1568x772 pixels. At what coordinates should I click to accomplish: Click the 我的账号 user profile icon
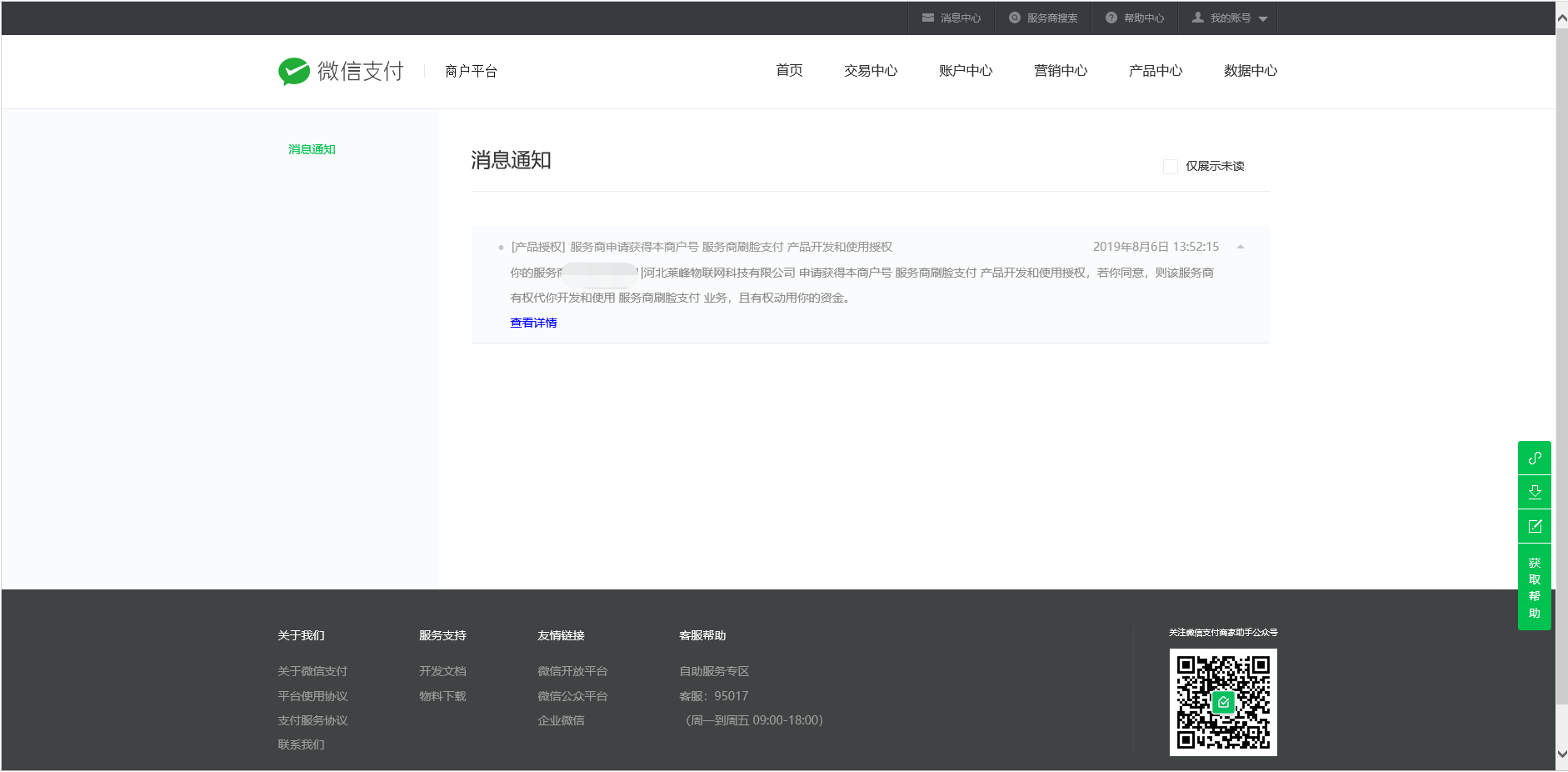point(1197,18)
